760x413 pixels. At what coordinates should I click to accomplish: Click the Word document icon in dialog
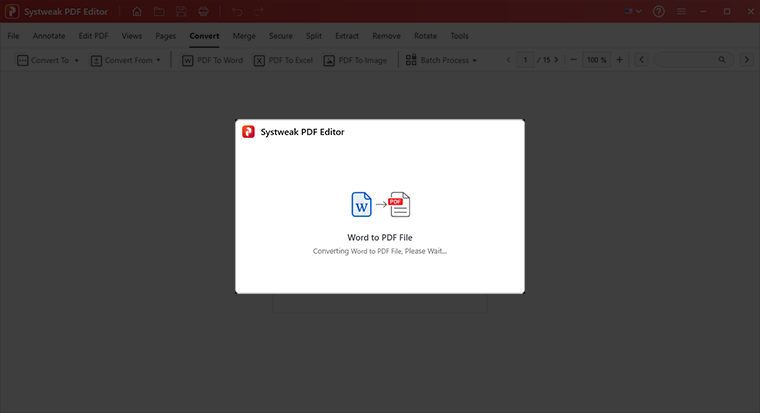click(361, 204)
